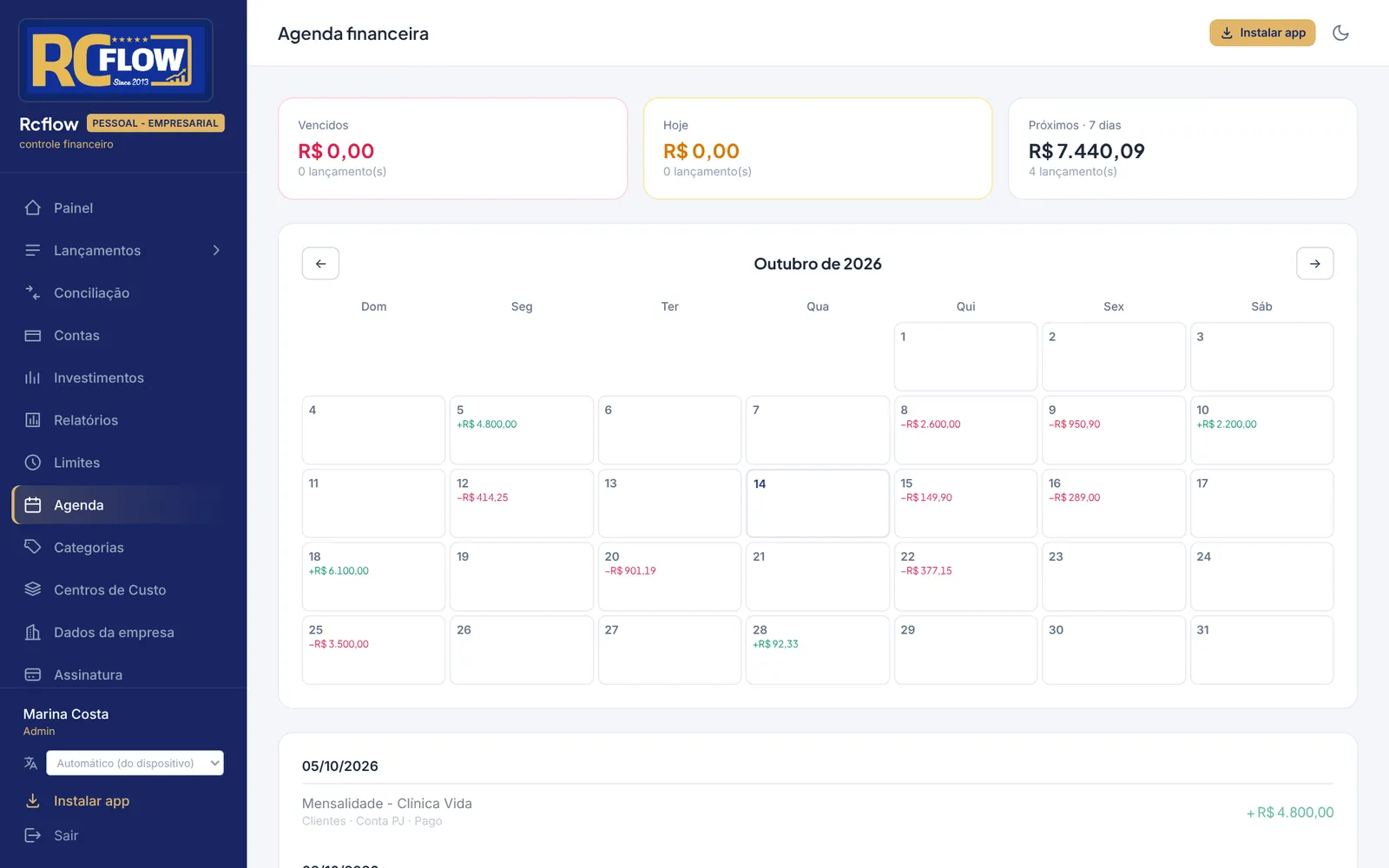
Task: Click the Centros de Custo layers icon
Action: click(x=33, y=589)
